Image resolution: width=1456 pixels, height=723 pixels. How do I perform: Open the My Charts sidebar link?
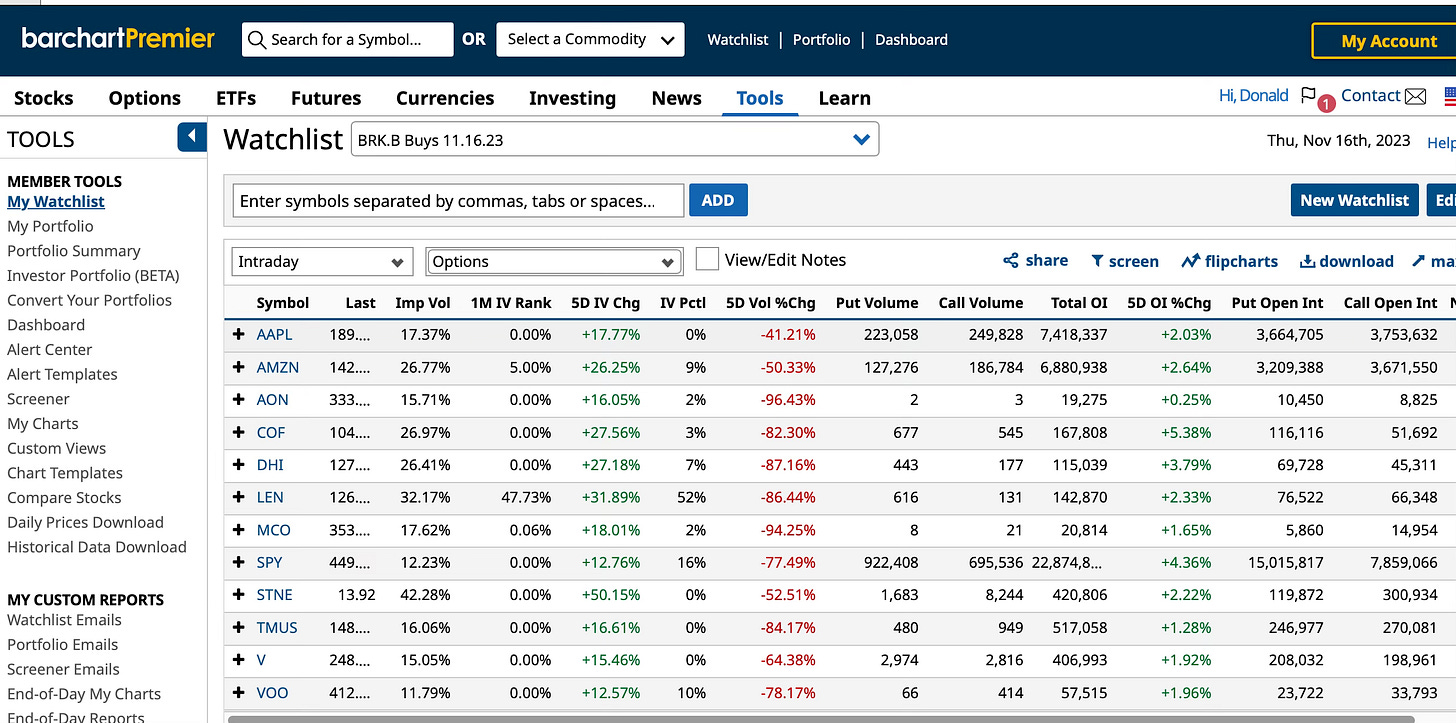(x=43, y=424)
